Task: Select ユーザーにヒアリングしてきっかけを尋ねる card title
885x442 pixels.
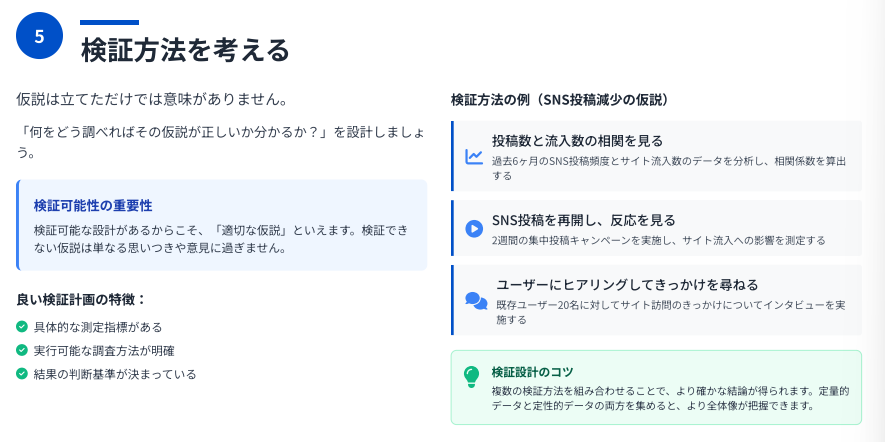Action: point(627,284)
